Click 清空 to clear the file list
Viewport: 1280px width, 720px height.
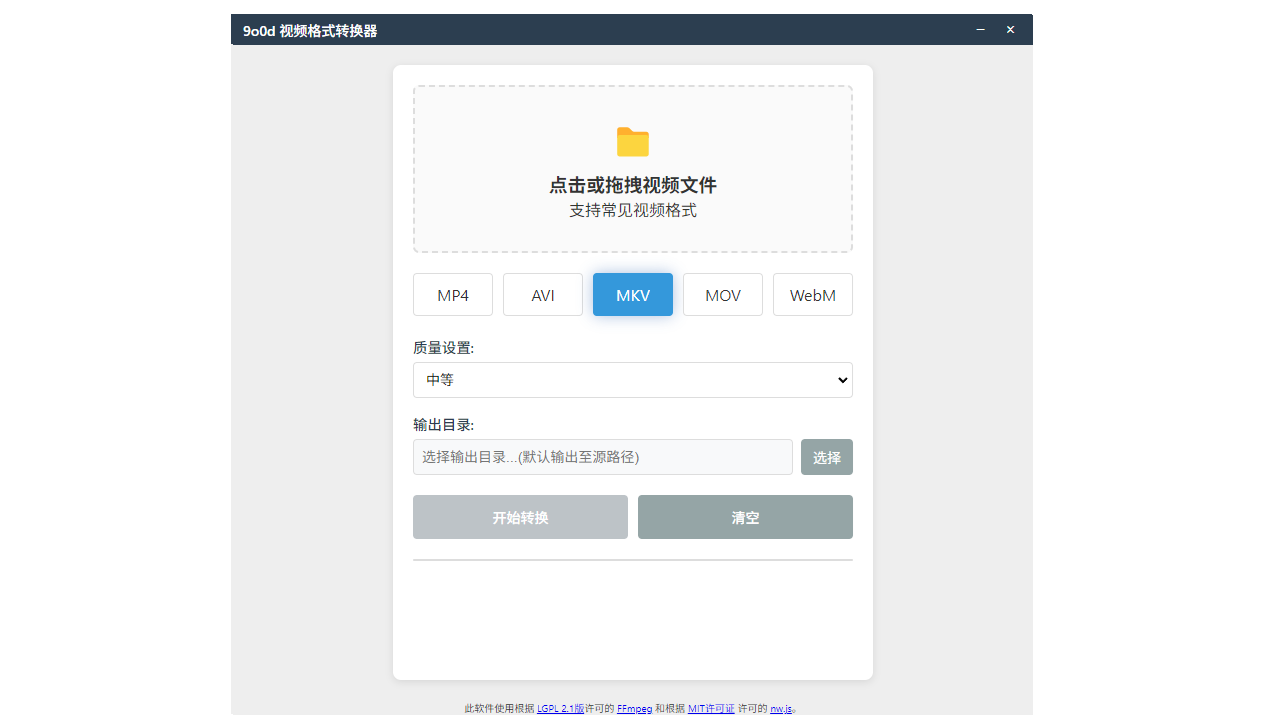(x=744, y=517)
